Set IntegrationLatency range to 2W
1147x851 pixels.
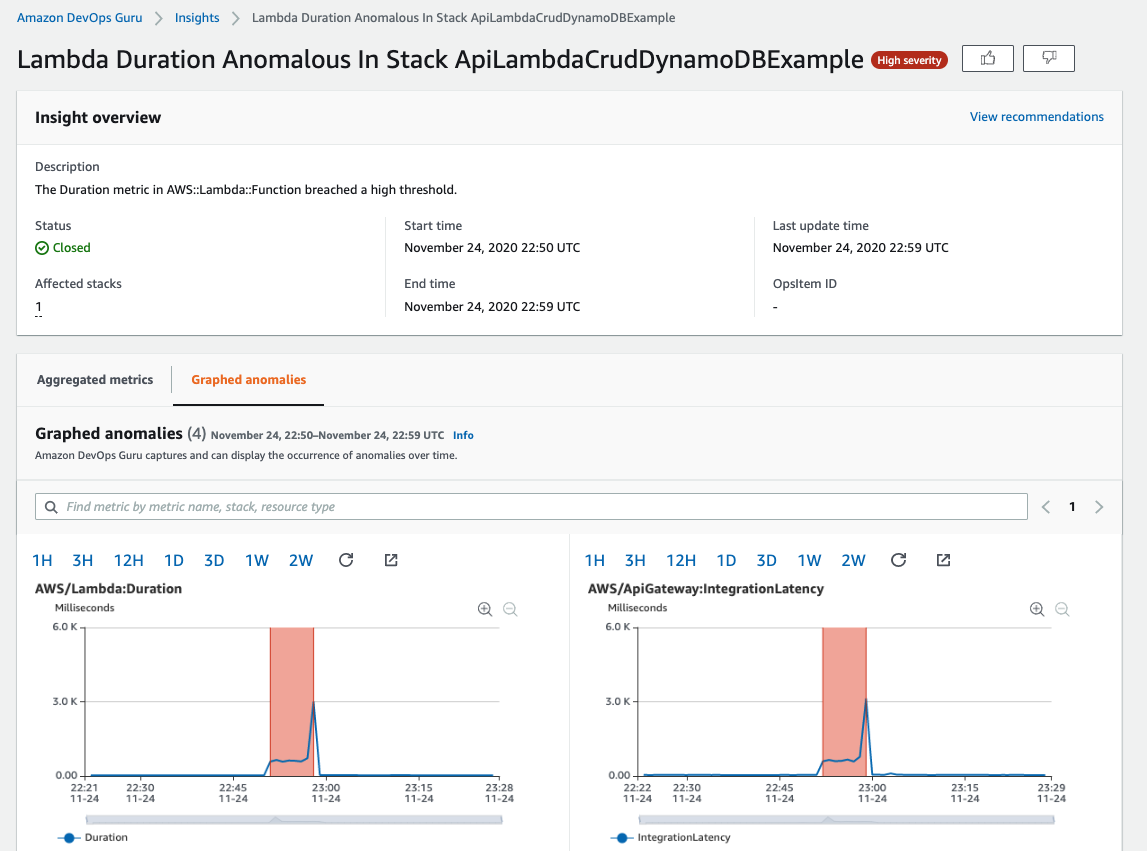pos(853,561)
